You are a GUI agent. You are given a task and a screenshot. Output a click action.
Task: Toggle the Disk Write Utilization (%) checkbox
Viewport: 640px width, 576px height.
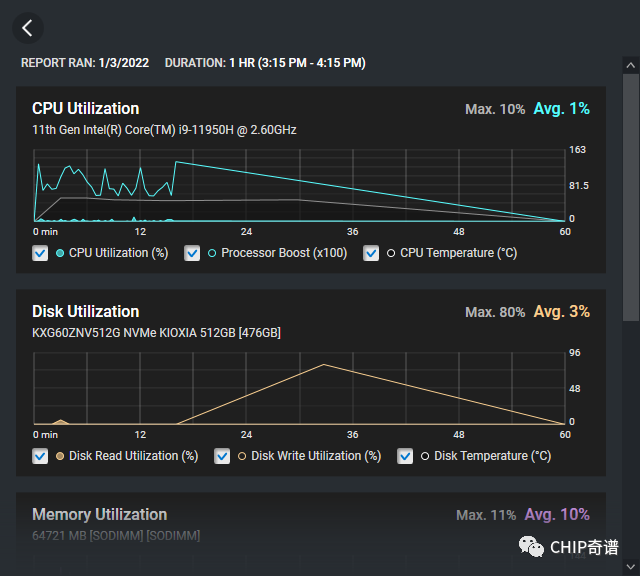222,456
